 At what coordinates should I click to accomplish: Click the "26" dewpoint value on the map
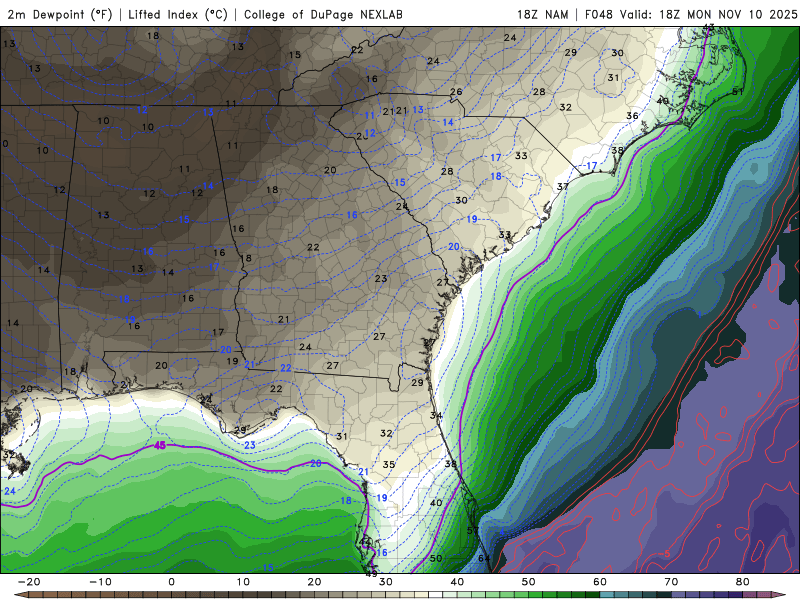tap(456, 92)
